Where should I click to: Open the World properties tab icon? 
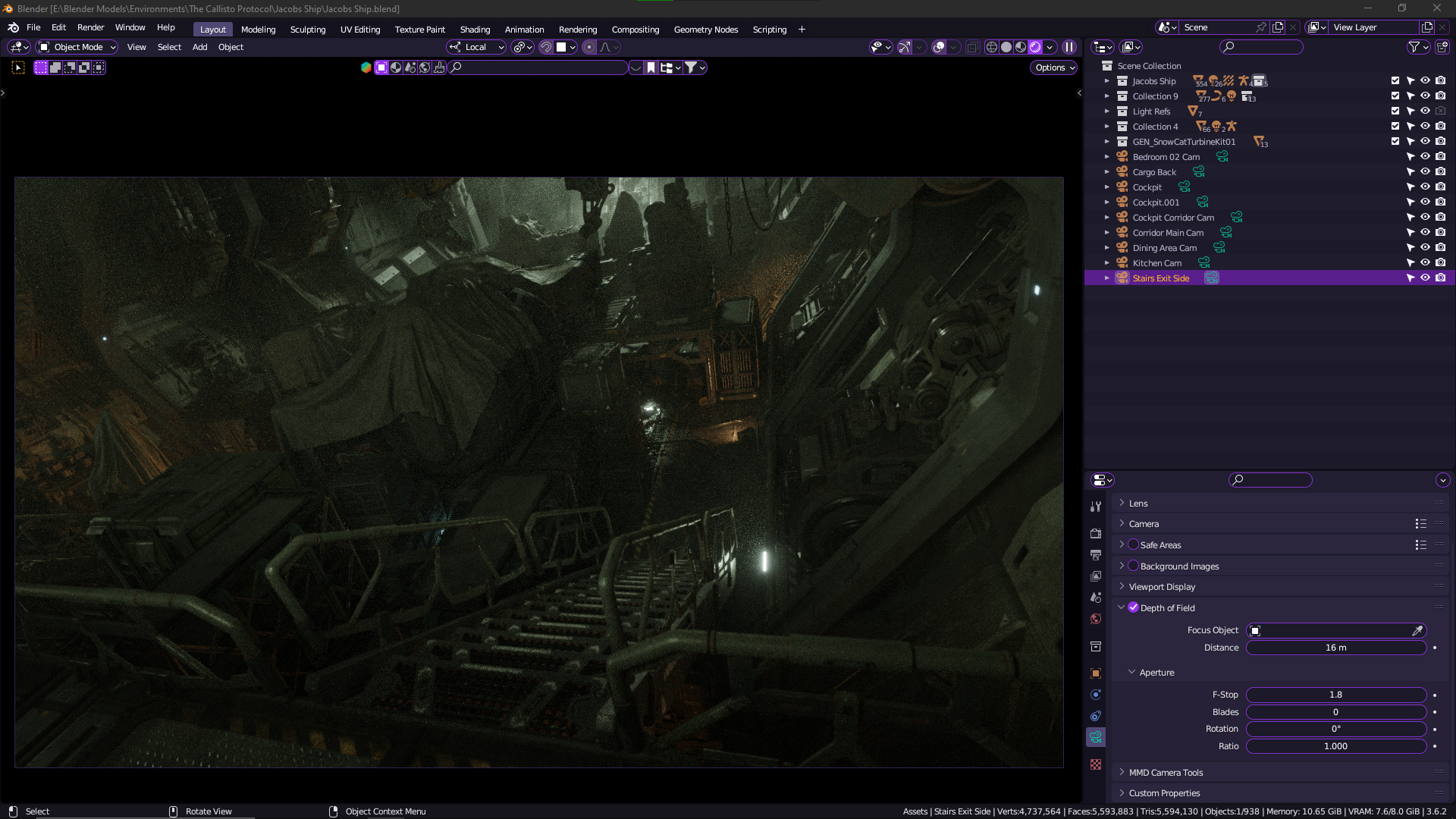click(x=1096, y=619)
